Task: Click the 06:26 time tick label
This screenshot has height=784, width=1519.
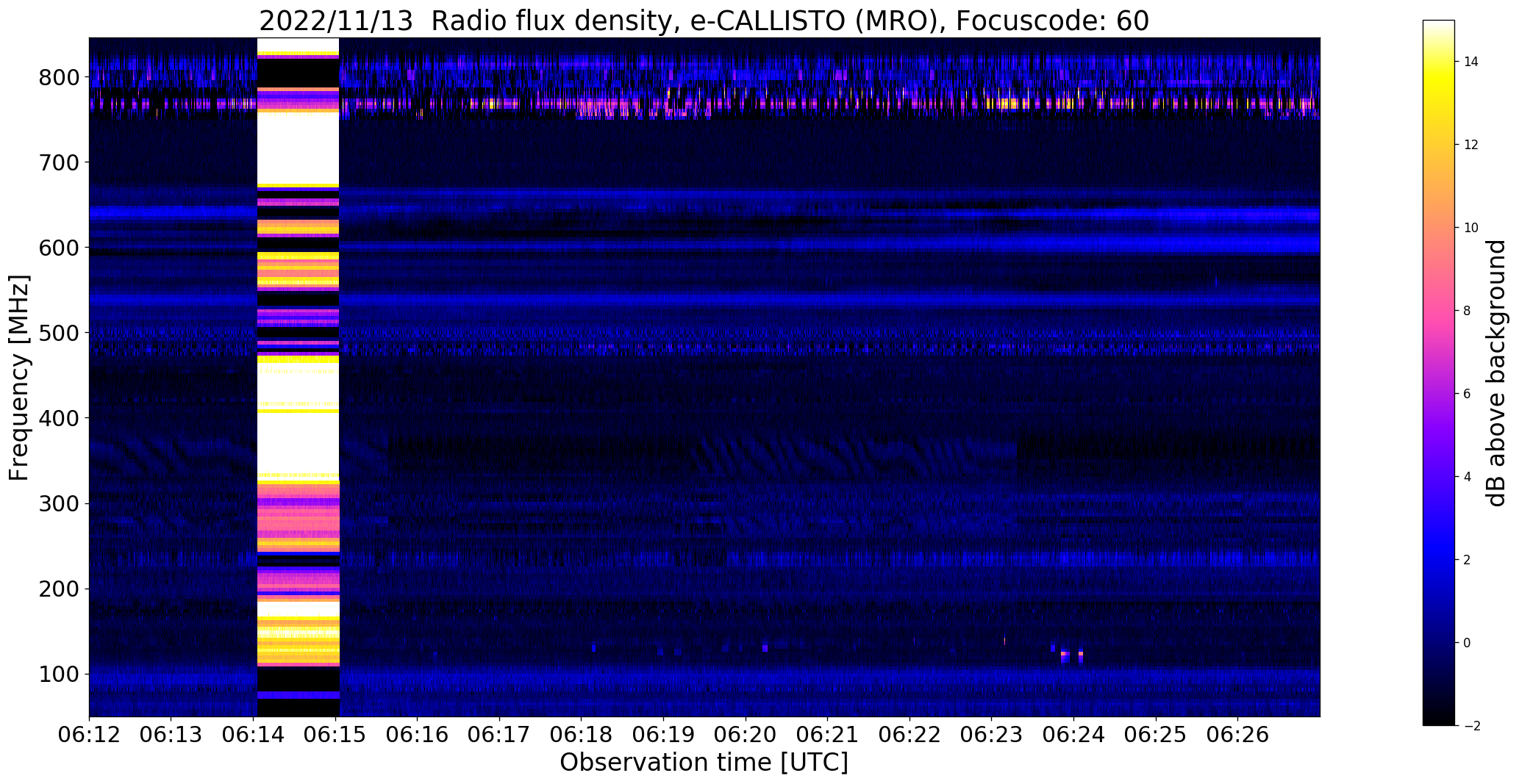Action: [1238, 734]
